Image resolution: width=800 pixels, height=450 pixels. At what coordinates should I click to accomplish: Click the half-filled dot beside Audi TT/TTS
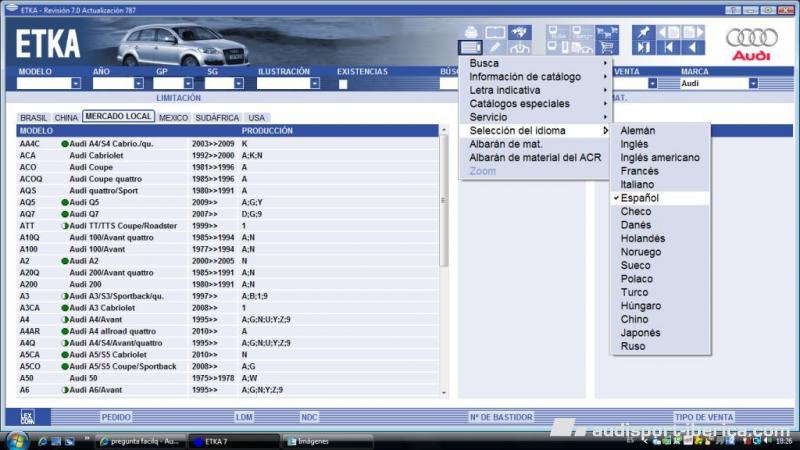tap(65, 226)
